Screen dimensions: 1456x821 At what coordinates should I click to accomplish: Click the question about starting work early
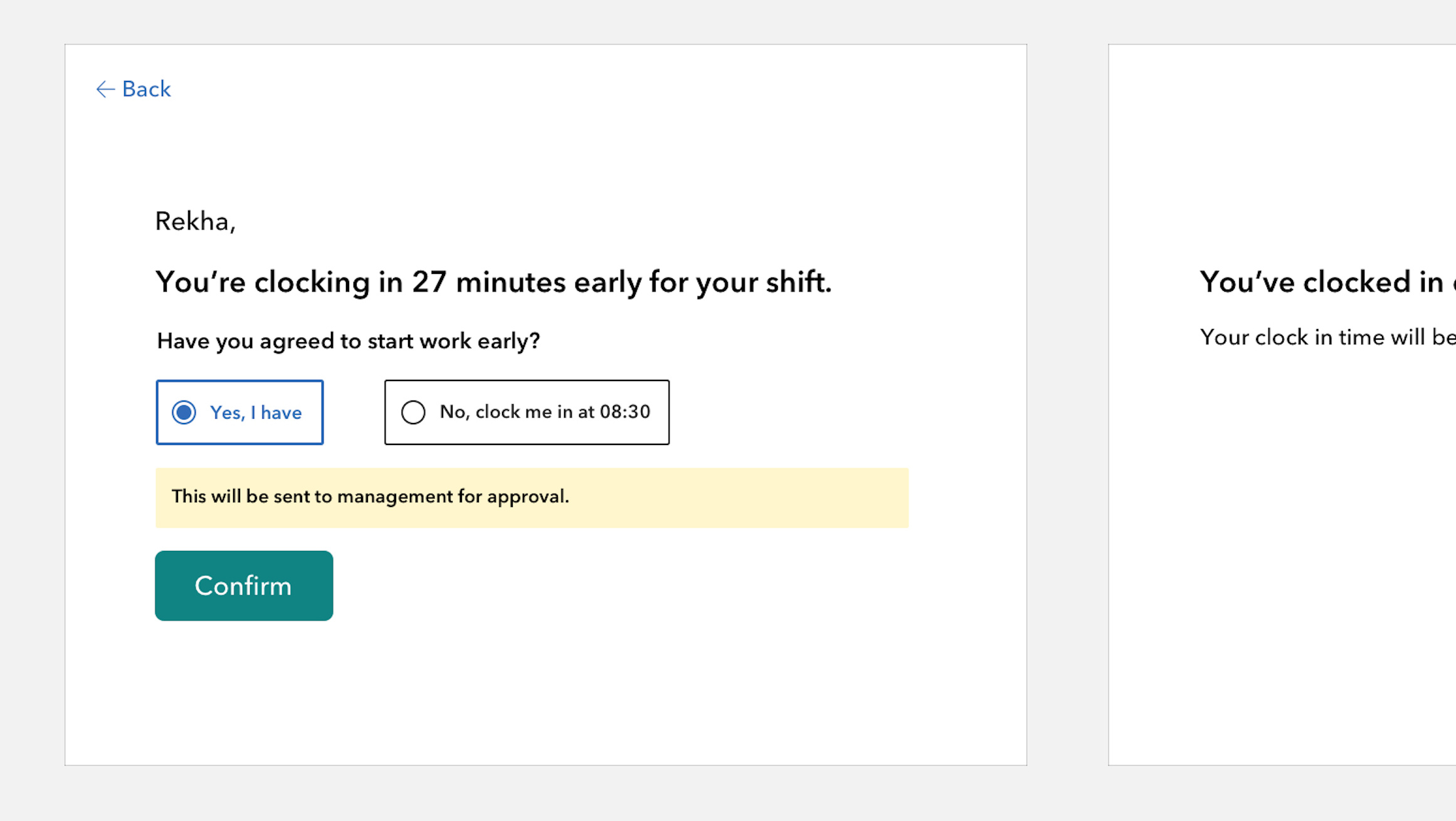348,341
